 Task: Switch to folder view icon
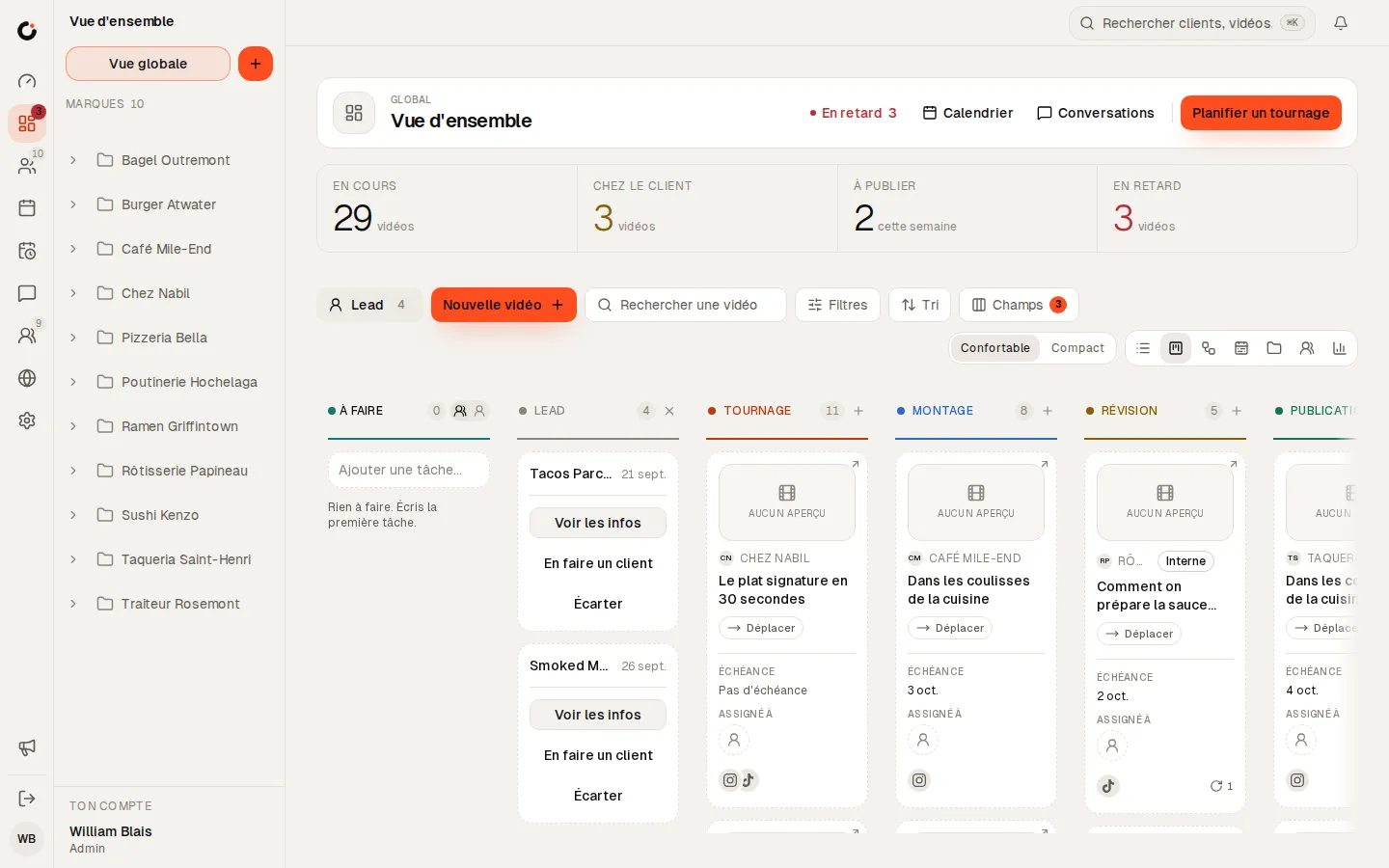pyautogui.click(x=1274, y=348)
